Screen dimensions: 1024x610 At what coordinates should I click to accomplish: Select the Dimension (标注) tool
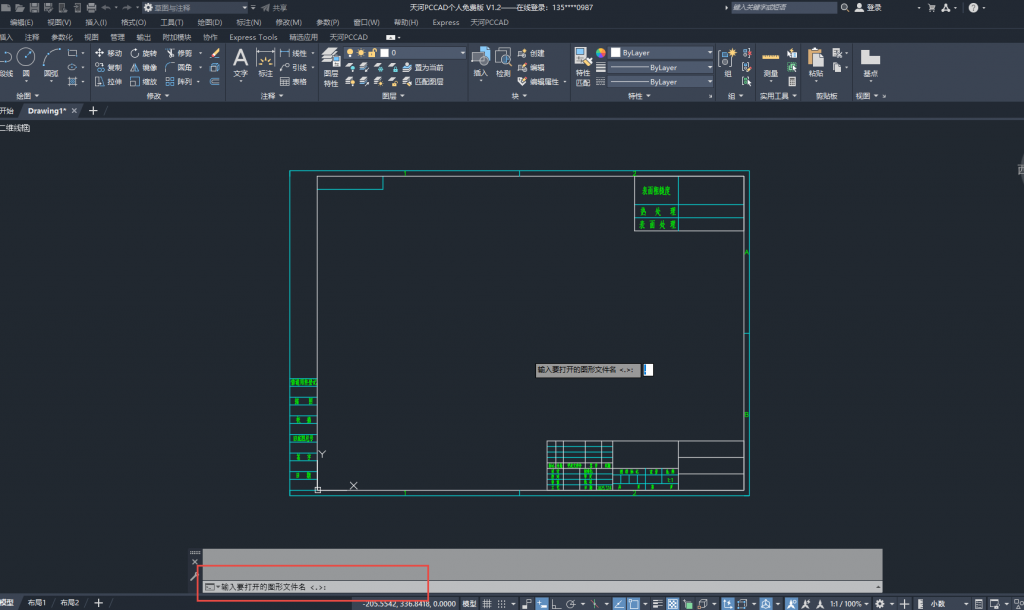[265, 63]
